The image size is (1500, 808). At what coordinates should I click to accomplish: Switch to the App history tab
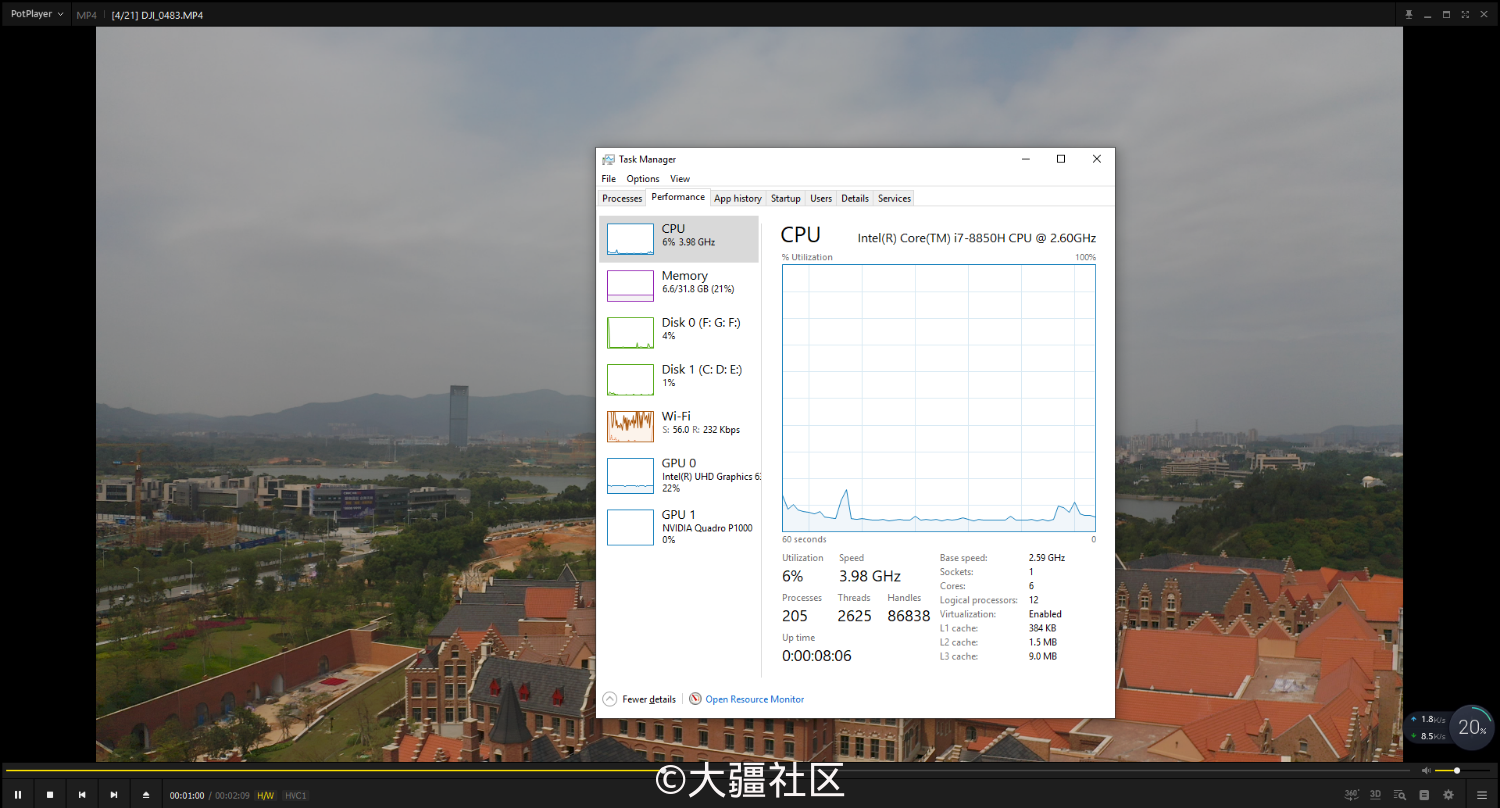[738, 198]
